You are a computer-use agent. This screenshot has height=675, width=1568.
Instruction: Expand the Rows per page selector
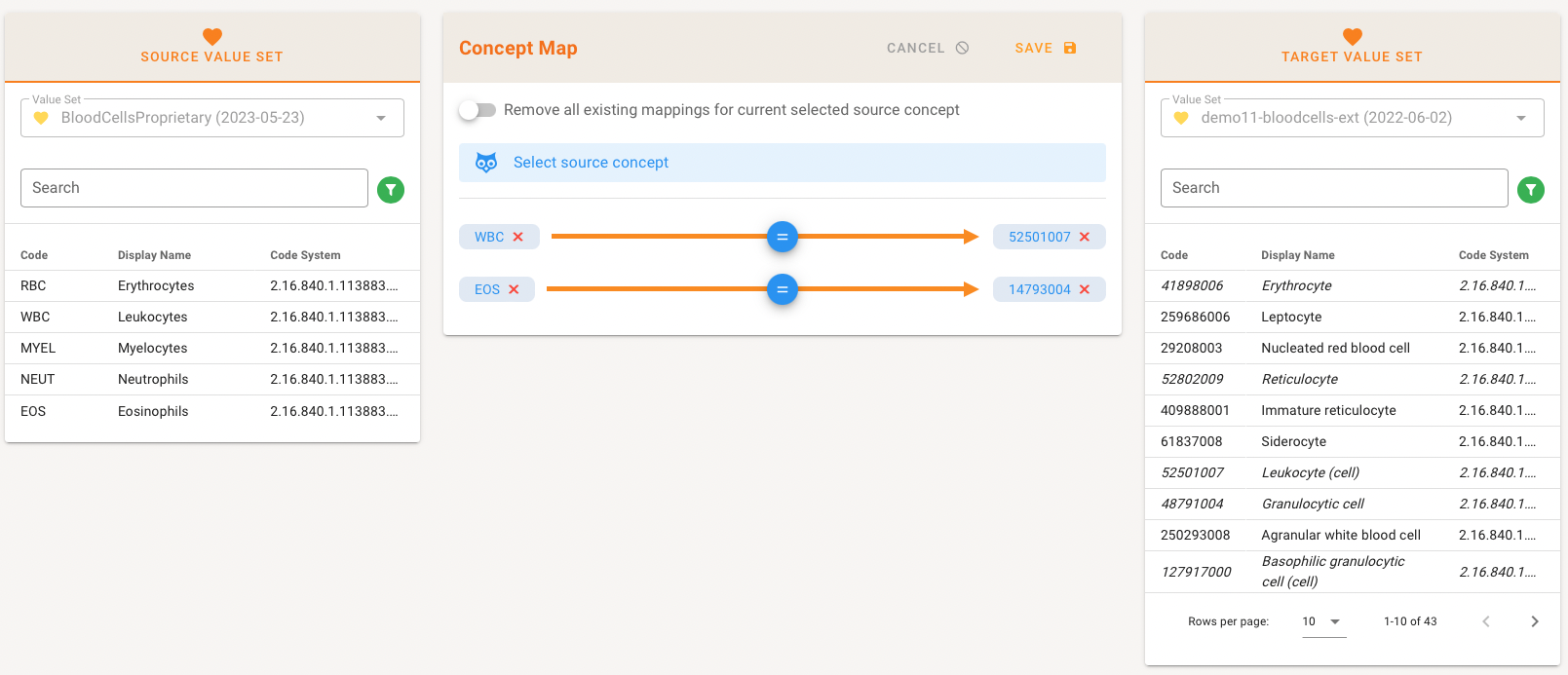coord(1323,621)
